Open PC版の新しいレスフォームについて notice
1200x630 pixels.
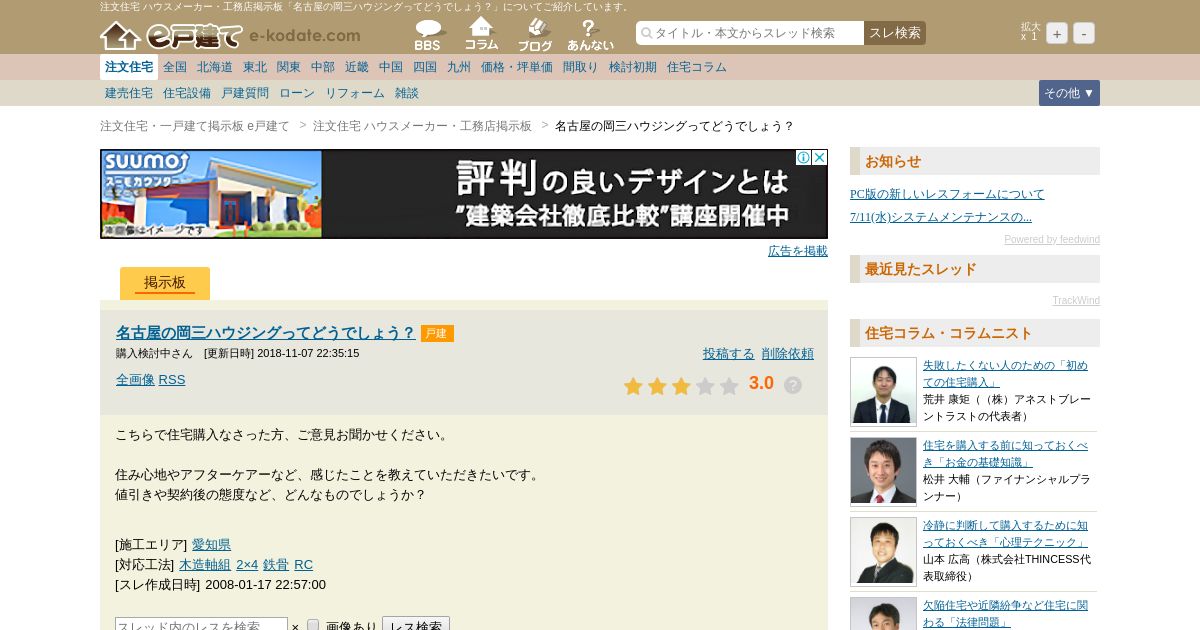click(x=947, y=194)
